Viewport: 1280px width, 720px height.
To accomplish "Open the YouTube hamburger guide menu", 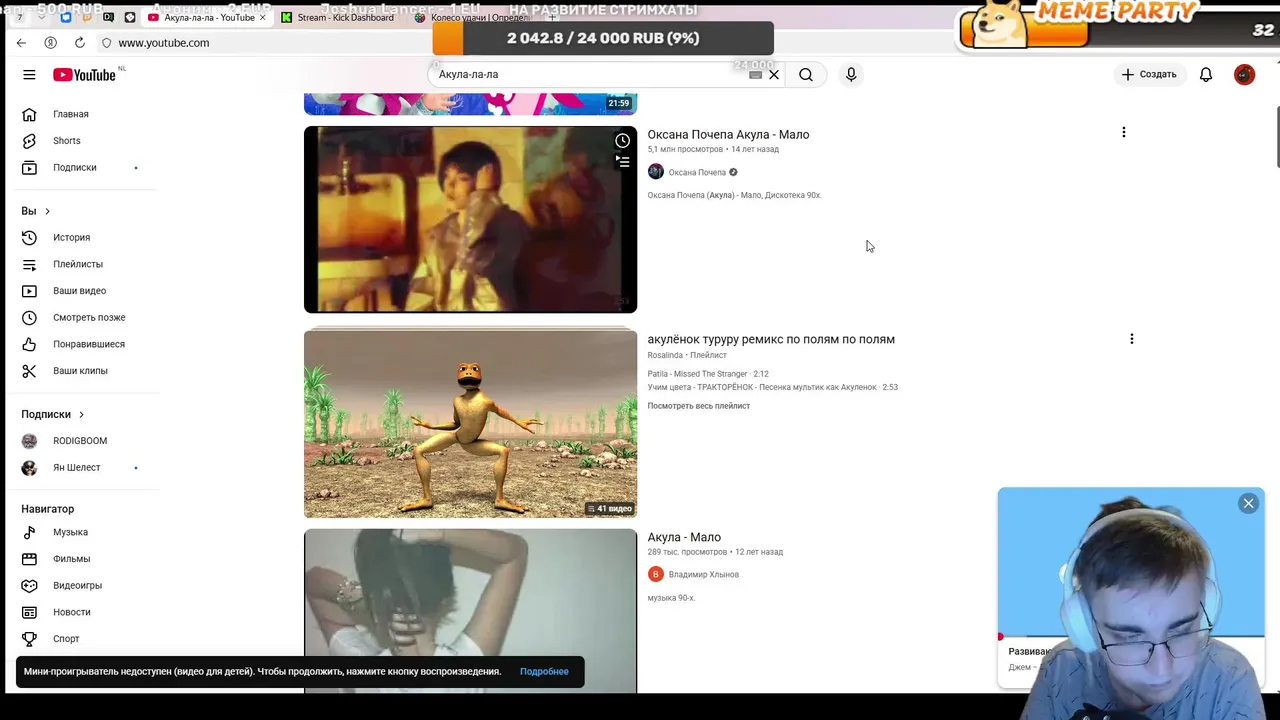I will click(29, 75).
